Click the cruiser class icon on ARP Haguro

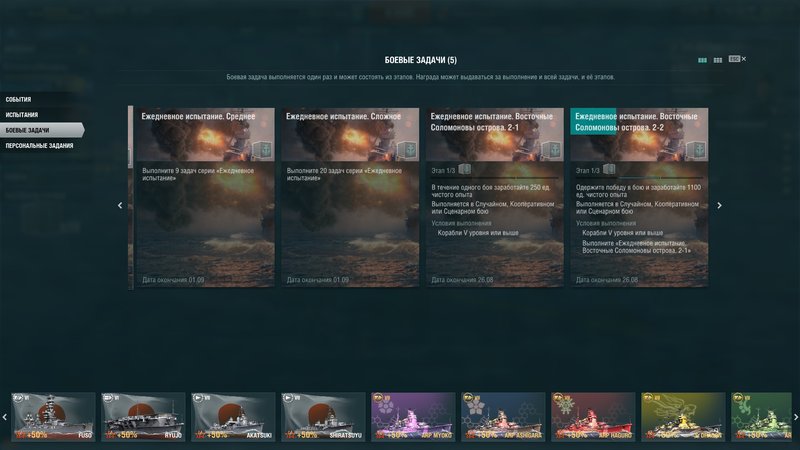559,397
